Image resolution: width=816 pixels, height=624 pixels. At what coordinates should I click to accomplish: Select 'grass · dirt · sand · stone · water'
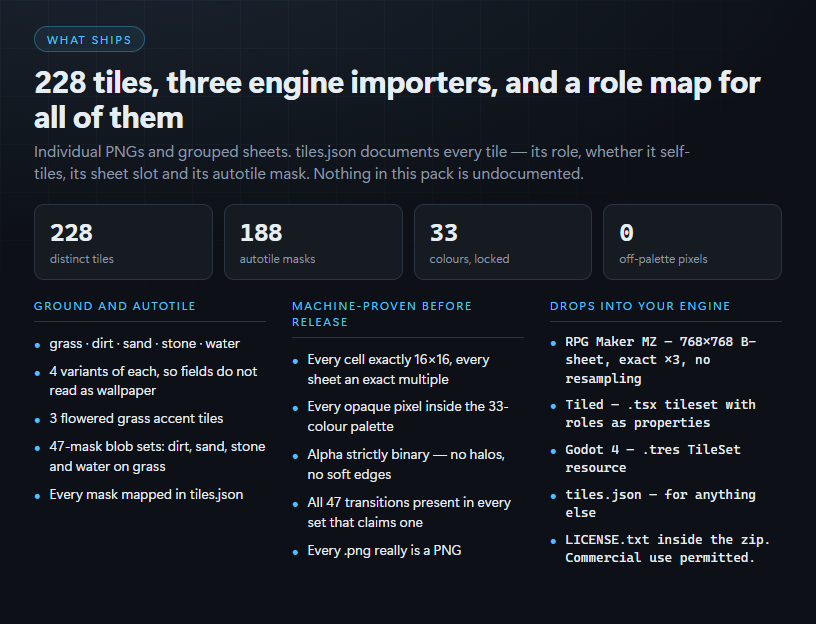pos(145,343)
